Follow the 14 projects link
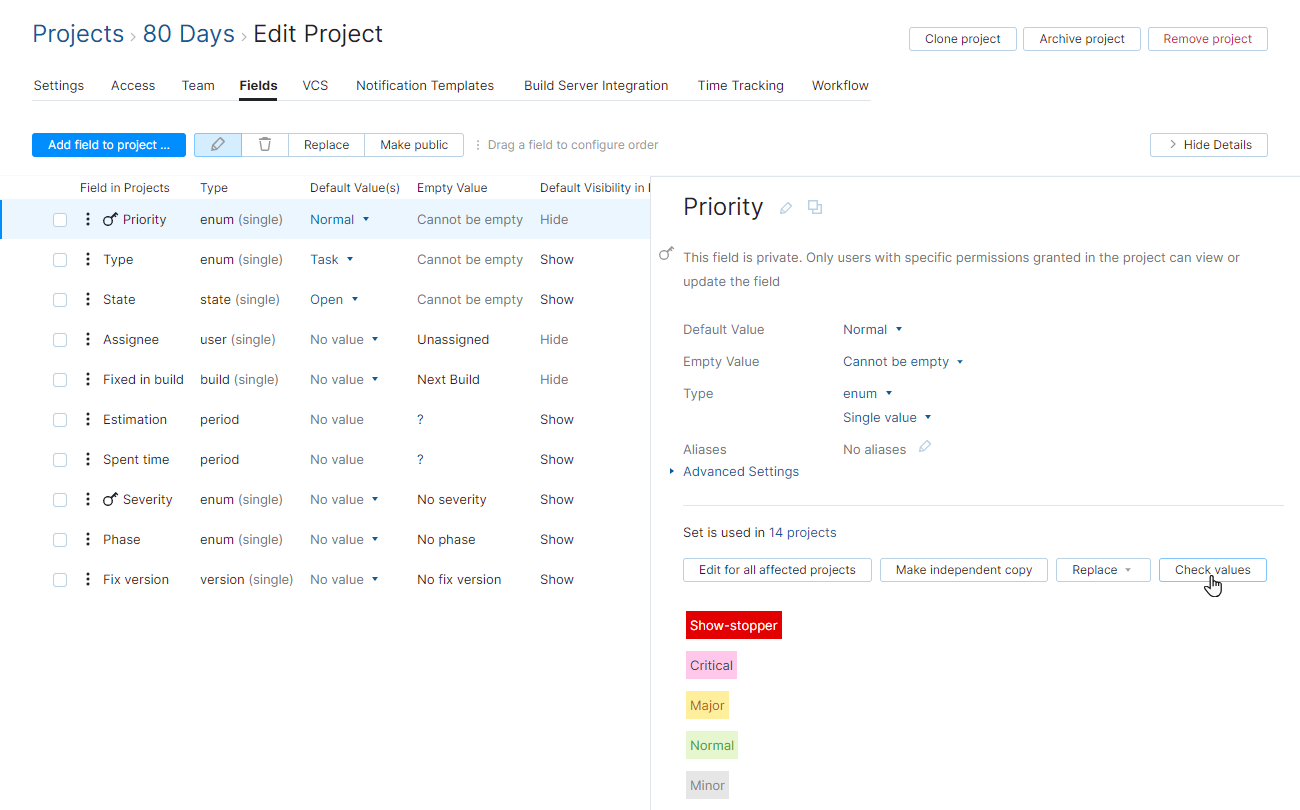 [802, 532]
